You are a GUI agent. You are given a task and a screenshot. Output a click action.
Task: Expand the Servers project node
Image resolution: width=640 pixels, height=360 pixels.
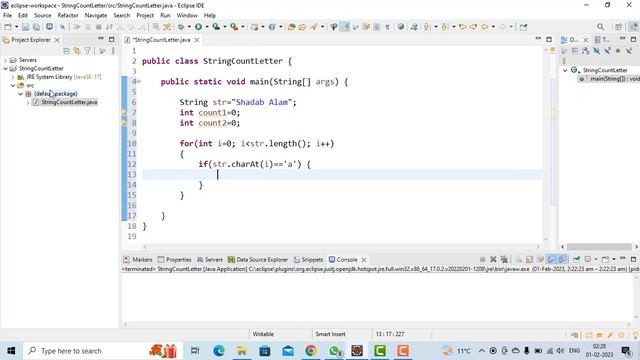point(5,60)
